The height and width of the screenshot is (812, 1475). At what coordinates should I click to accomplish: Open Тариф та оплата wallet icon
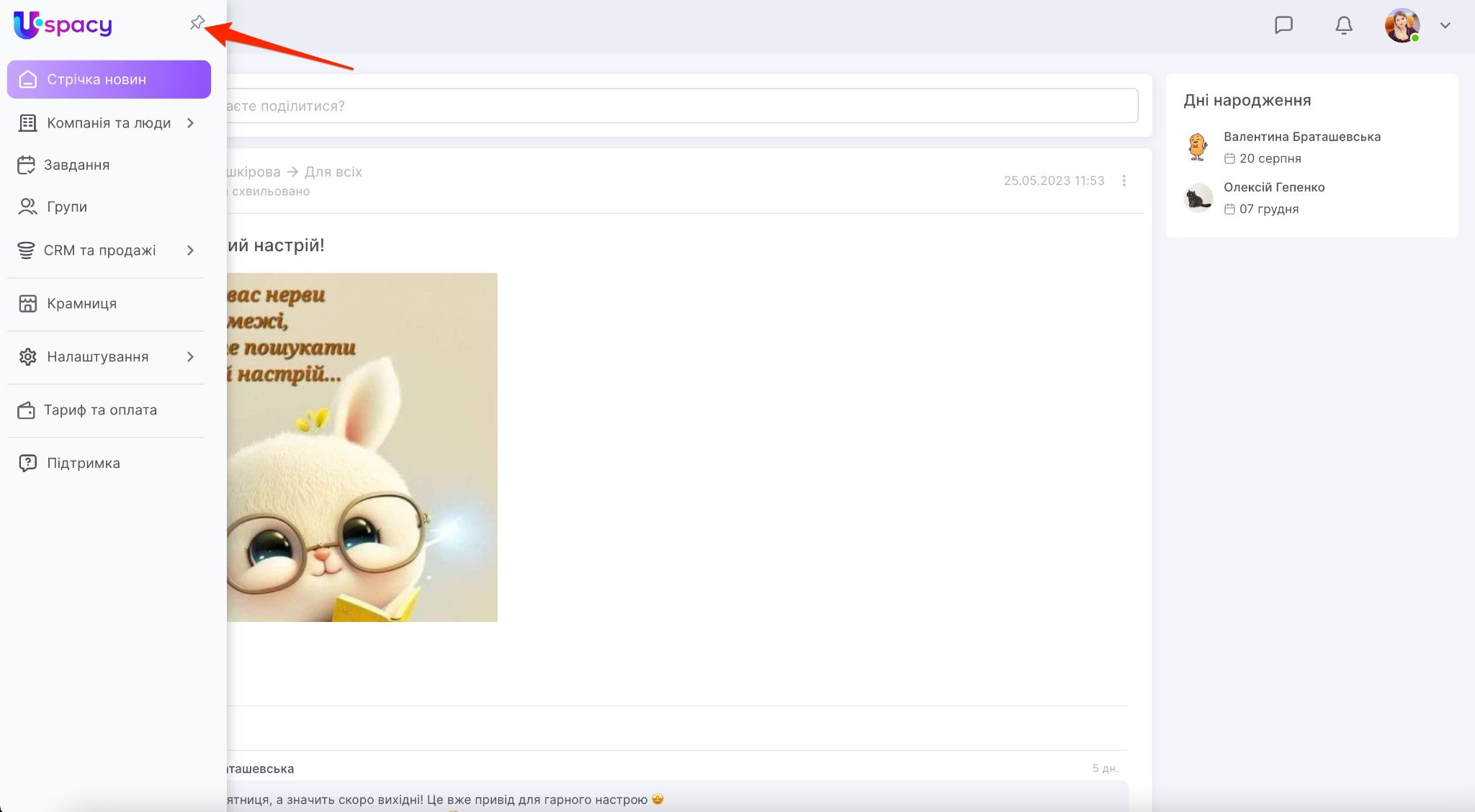tap(27, 410)
